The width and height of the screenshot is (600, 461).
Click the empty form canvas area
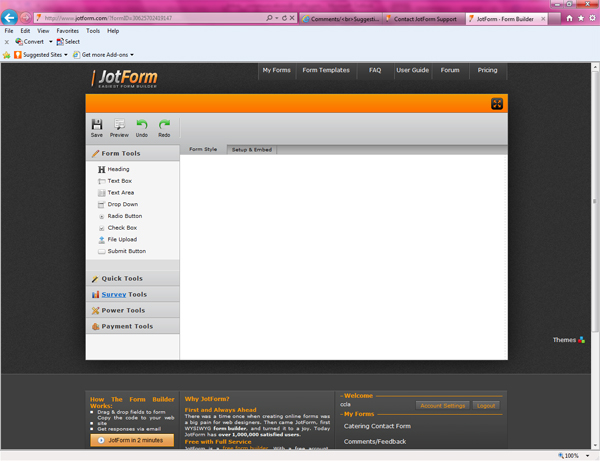point(344,257)
